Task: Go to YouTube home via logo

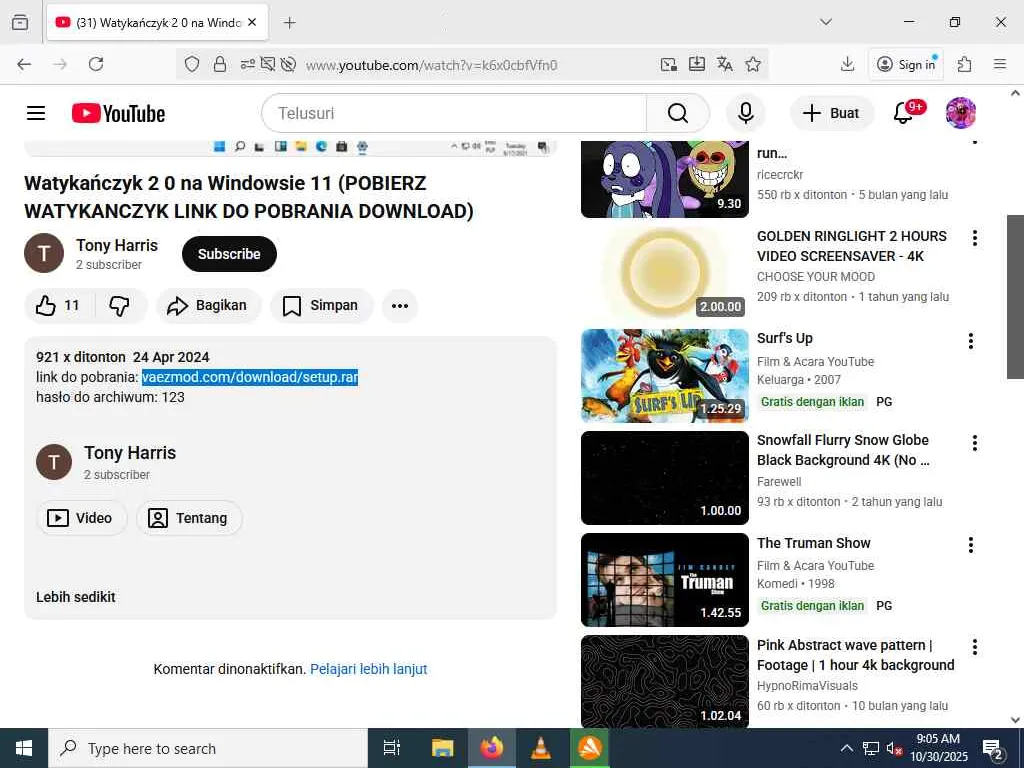Action: click(x=118, y=113)
